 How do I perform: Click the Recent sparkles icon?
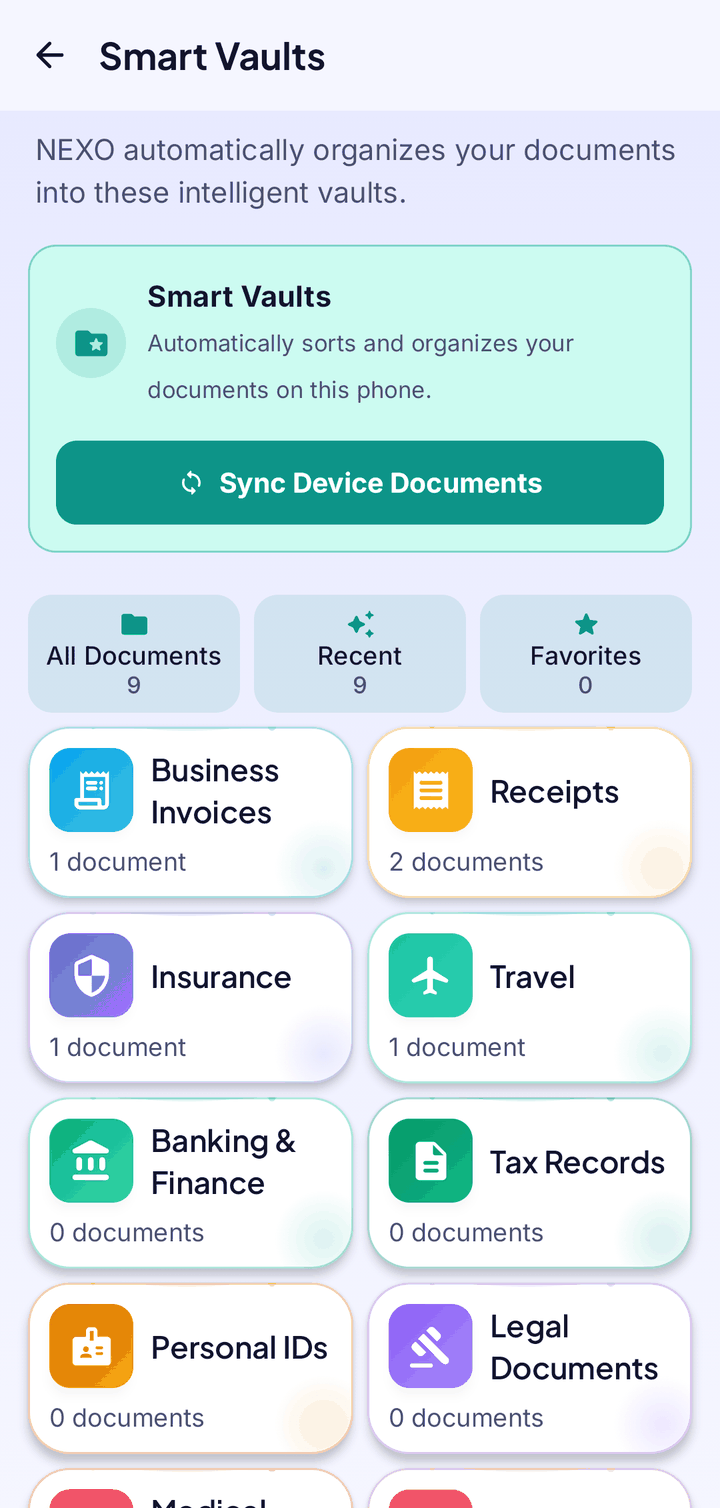click(360, 625)
